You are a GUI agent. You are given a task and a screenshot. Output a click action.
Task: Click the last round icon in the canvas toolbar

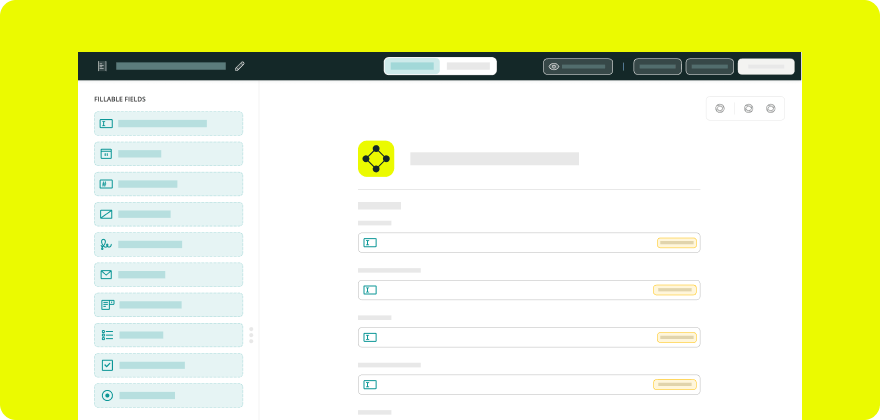point(771,108)
